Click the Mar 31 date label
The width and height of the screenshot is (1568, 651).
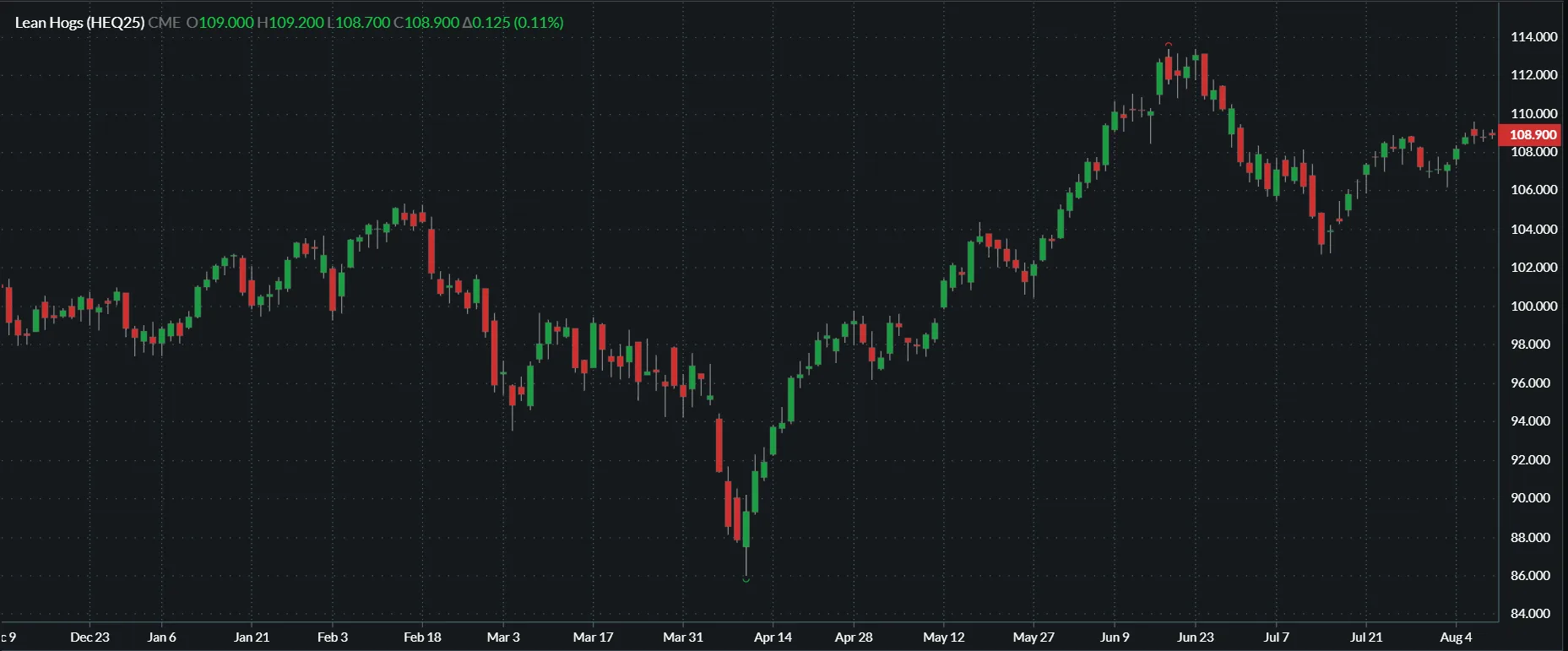tap(682, 637)
